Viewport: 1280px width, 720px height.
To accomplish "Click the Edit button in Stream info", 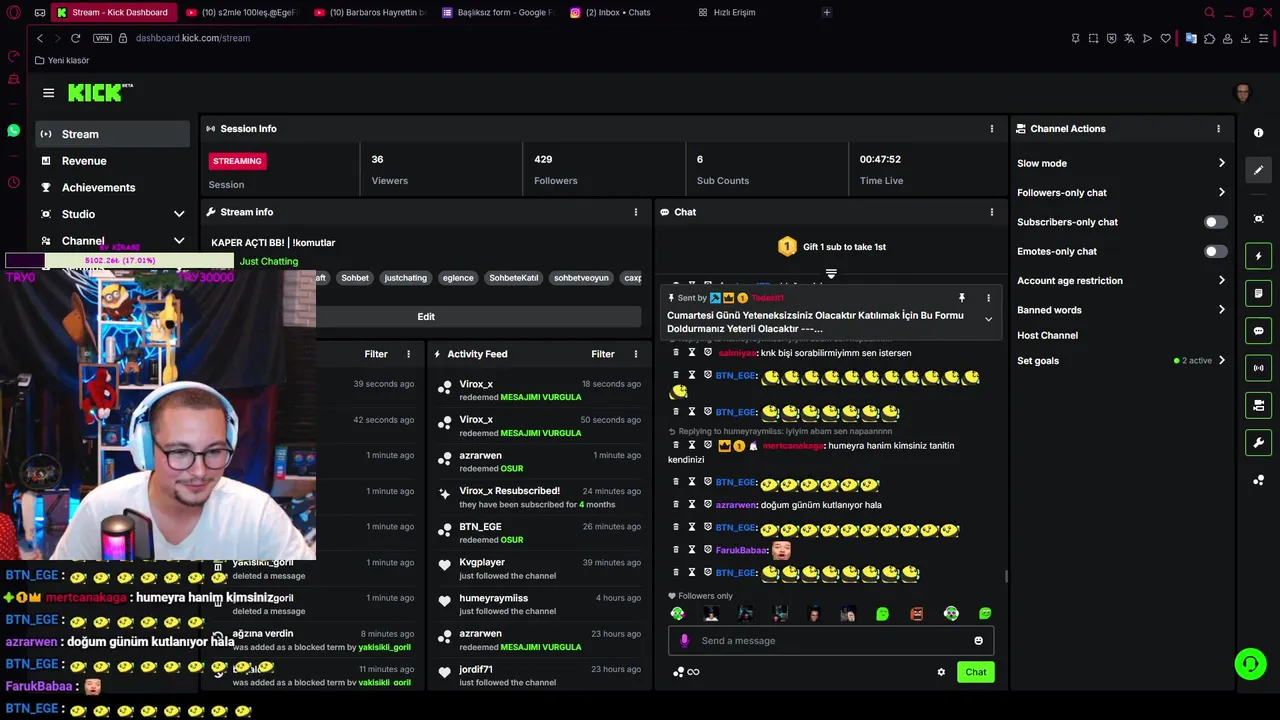I will [426, 317].
